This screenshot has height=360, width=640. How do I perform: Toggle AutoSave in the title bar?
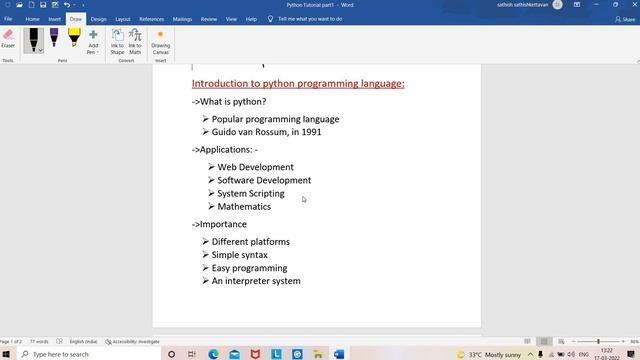[8, 5]
